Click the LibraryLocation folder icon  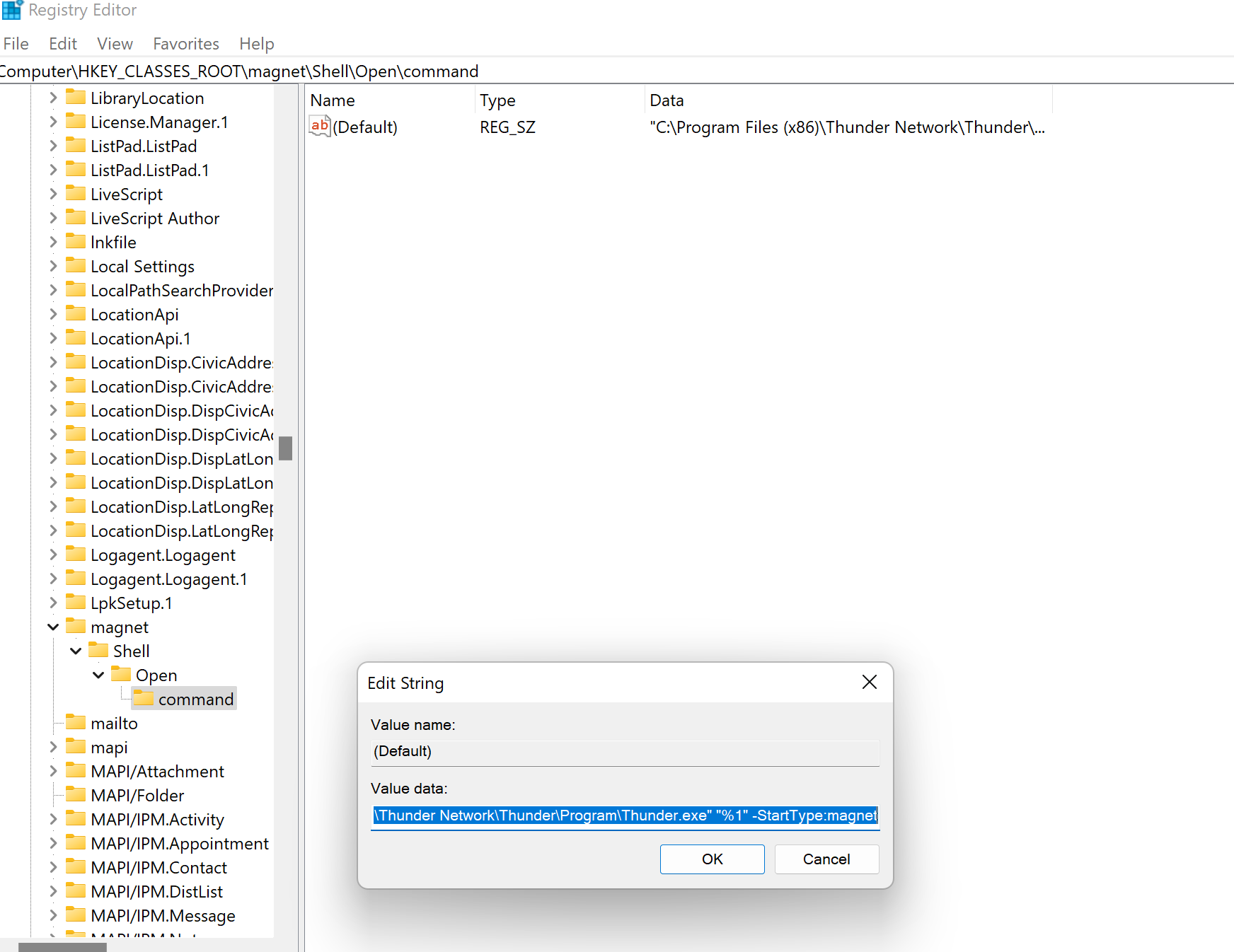(x=76, y=97)
